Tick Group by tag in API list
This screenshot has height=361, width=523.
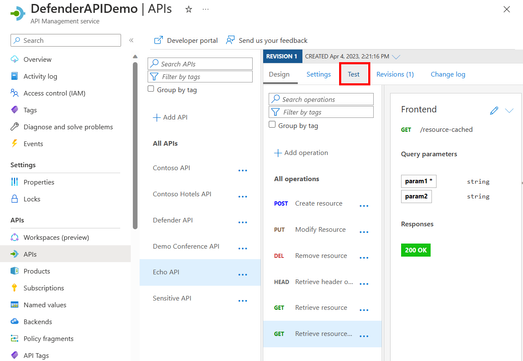click(151, 89)
